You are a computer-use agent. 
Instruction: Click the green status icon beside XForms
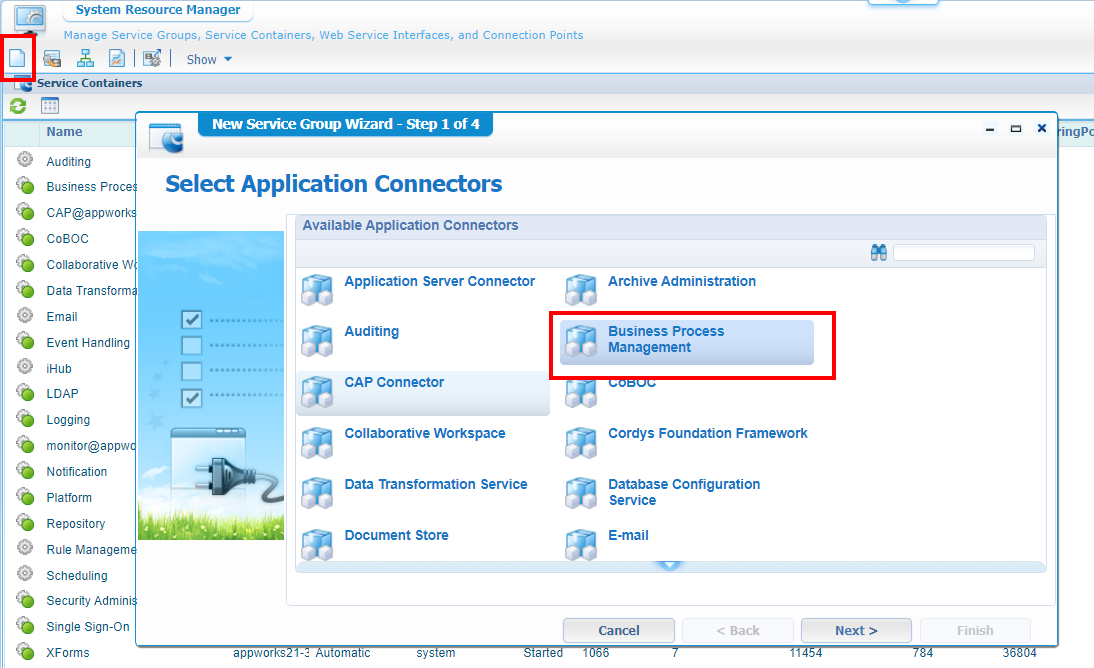(25, 652)
